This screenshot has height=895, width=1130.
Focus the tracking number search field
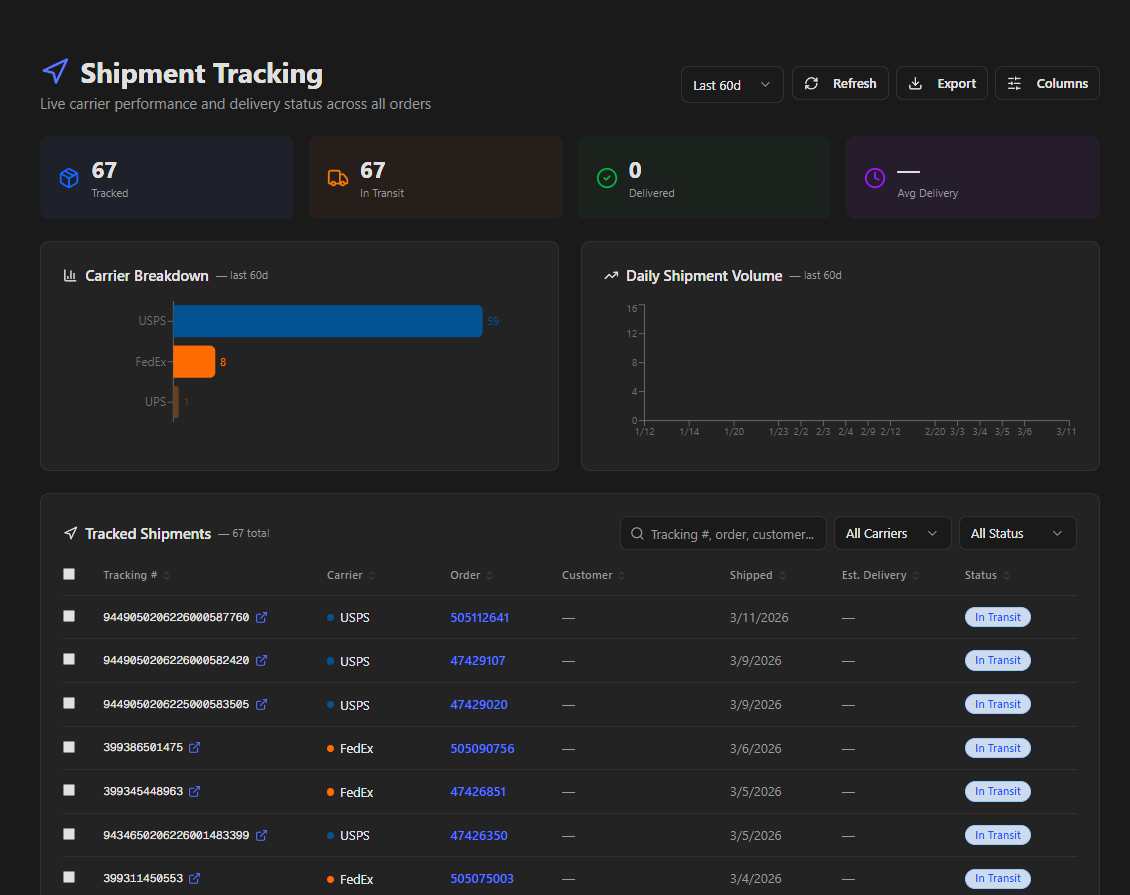723,533
